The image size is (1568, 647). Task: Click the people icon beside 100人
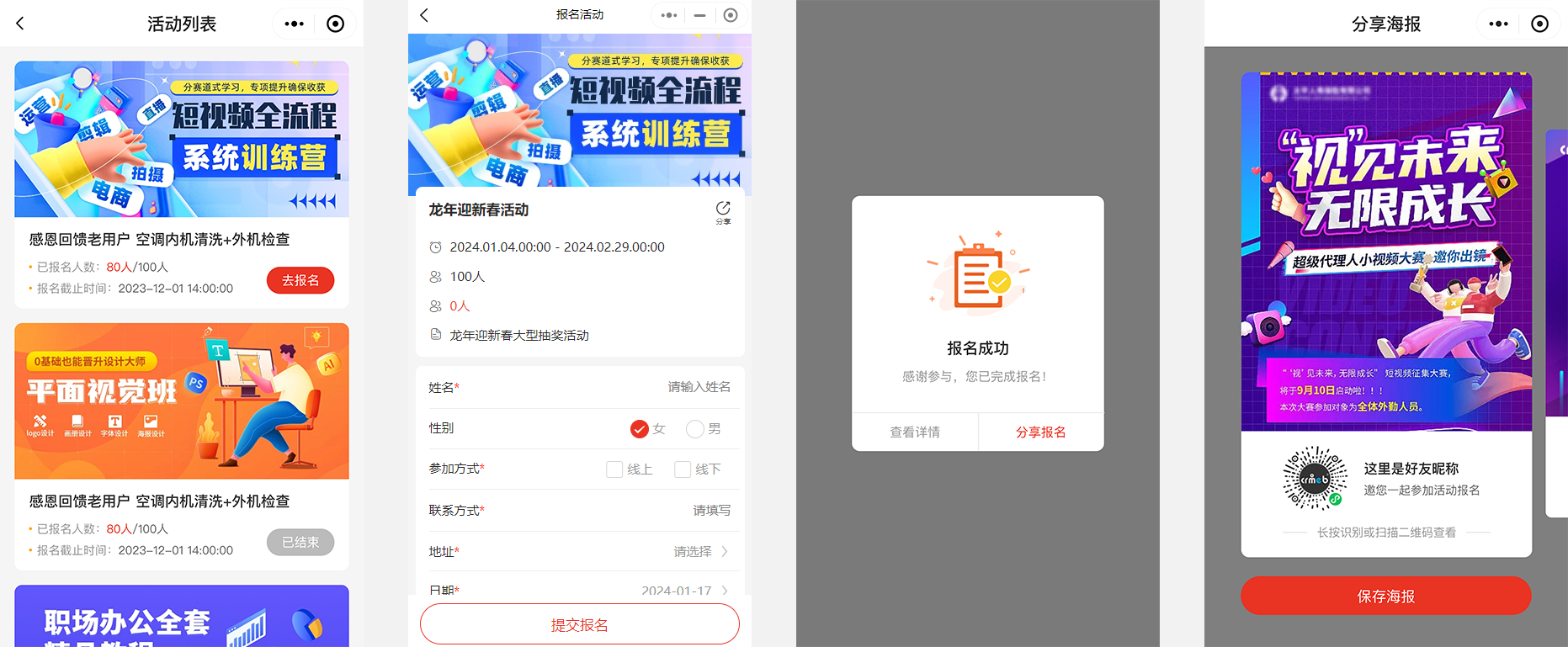coord(435,277)
